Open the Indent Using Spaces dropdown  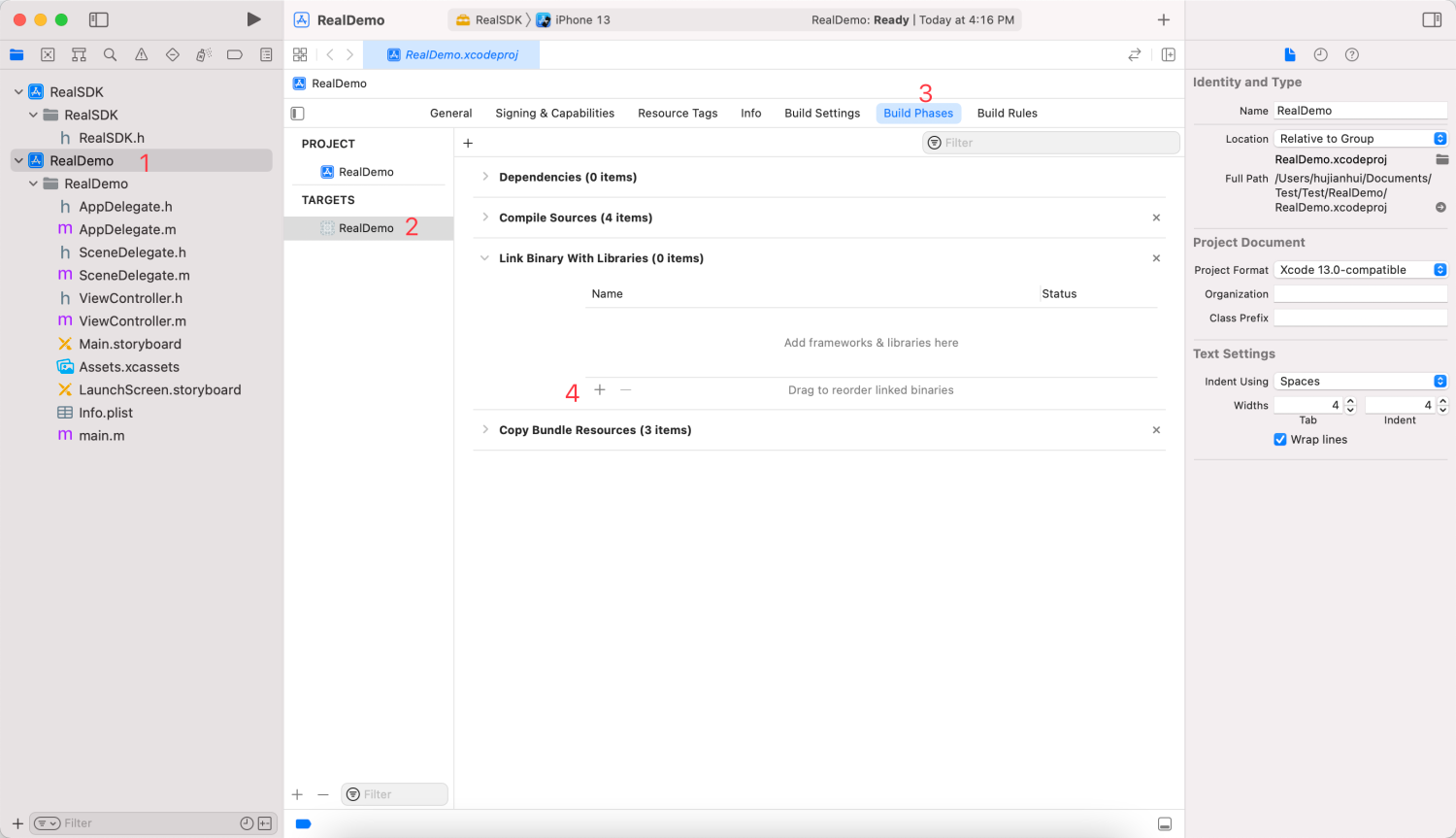click(x=1360, y=382)
